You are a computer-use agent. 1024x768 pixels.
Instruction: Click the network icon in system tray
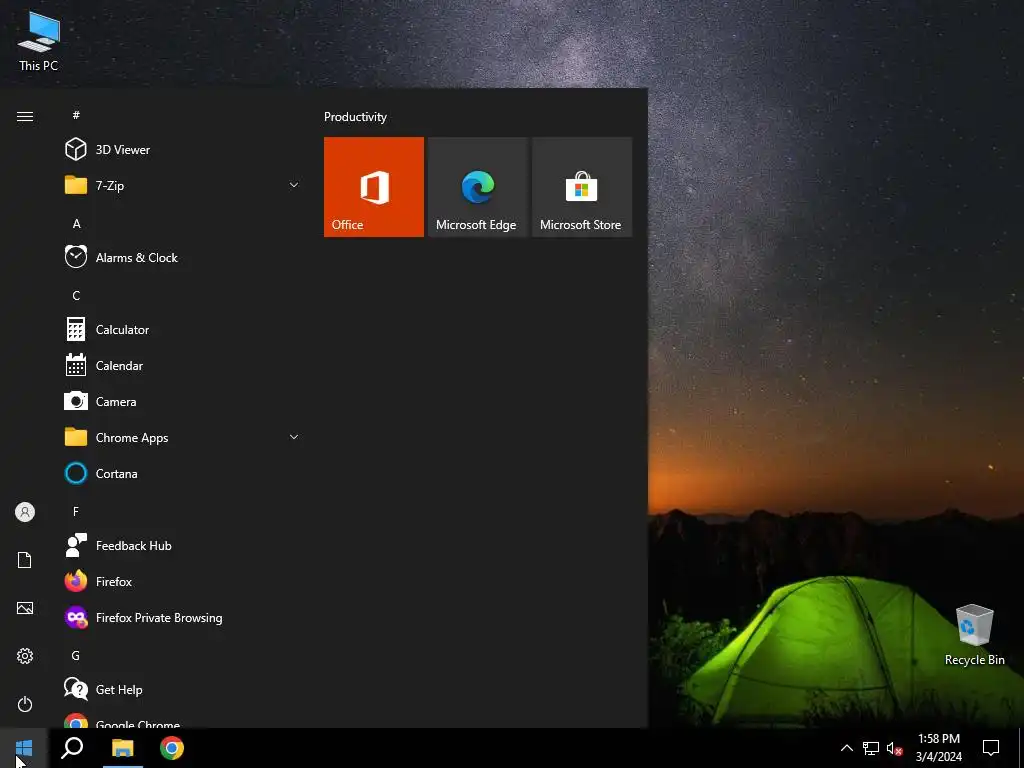pyautogui.click(x=871, y=748)
